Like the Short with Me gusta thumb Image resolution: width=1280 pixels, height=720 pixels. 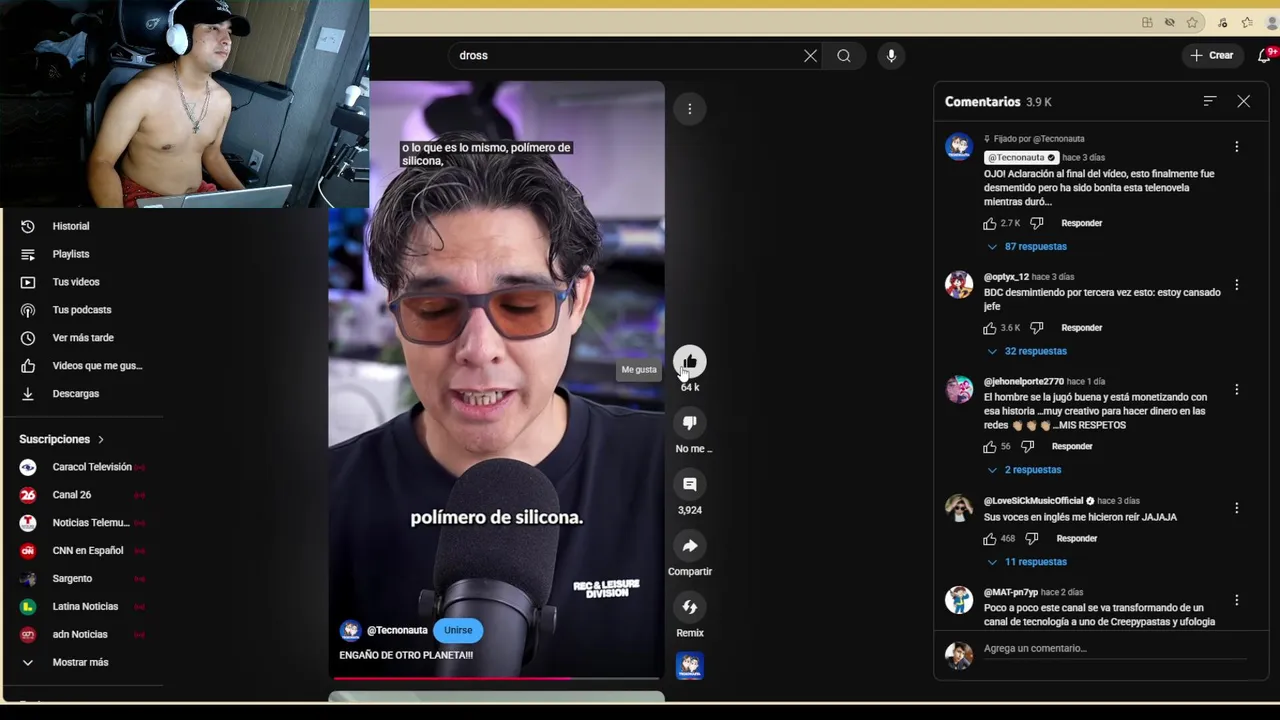click(689, 362)
